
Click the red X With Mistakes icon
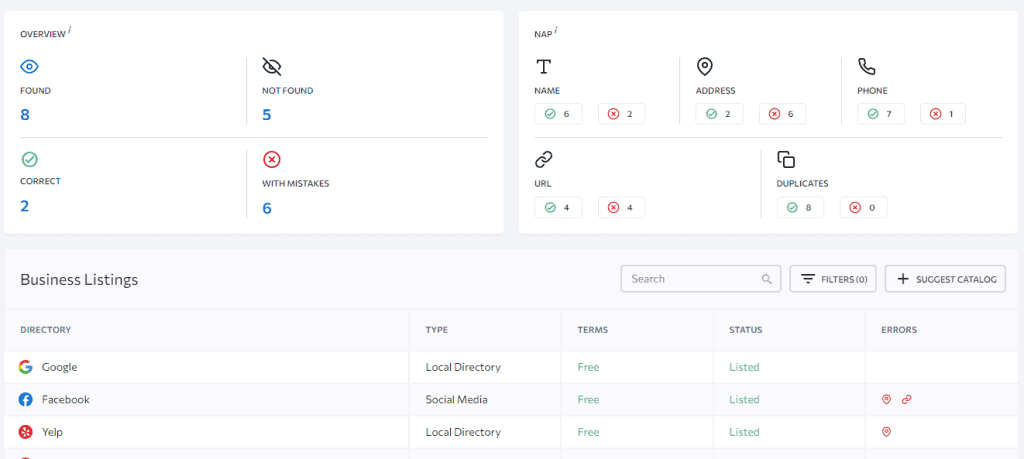[x=272, y=159]
